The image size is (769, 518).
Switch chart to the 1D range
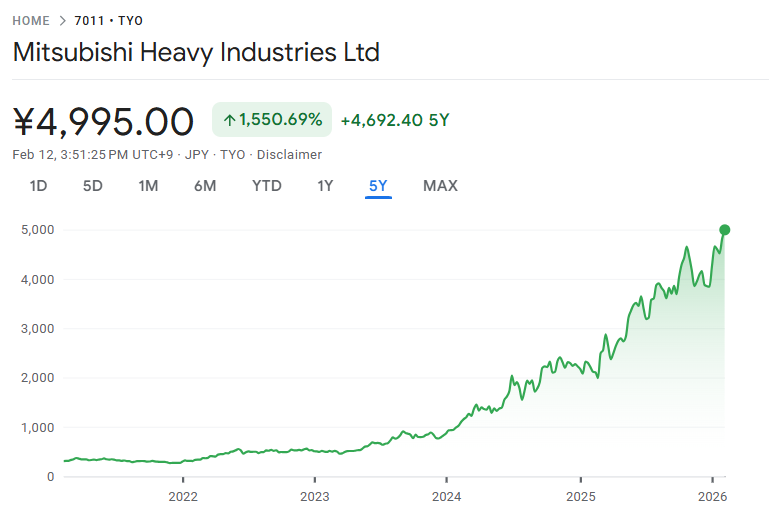pos(38,185)
